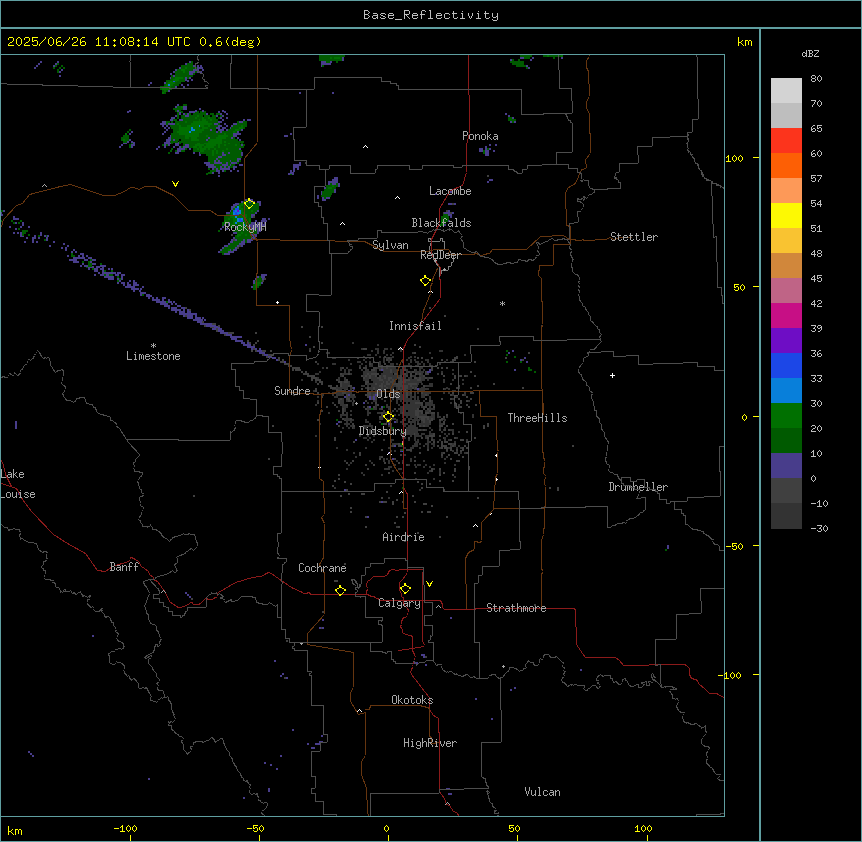Pick the yellow 51-54 dBZ legend swatch

tap(786, 215)
